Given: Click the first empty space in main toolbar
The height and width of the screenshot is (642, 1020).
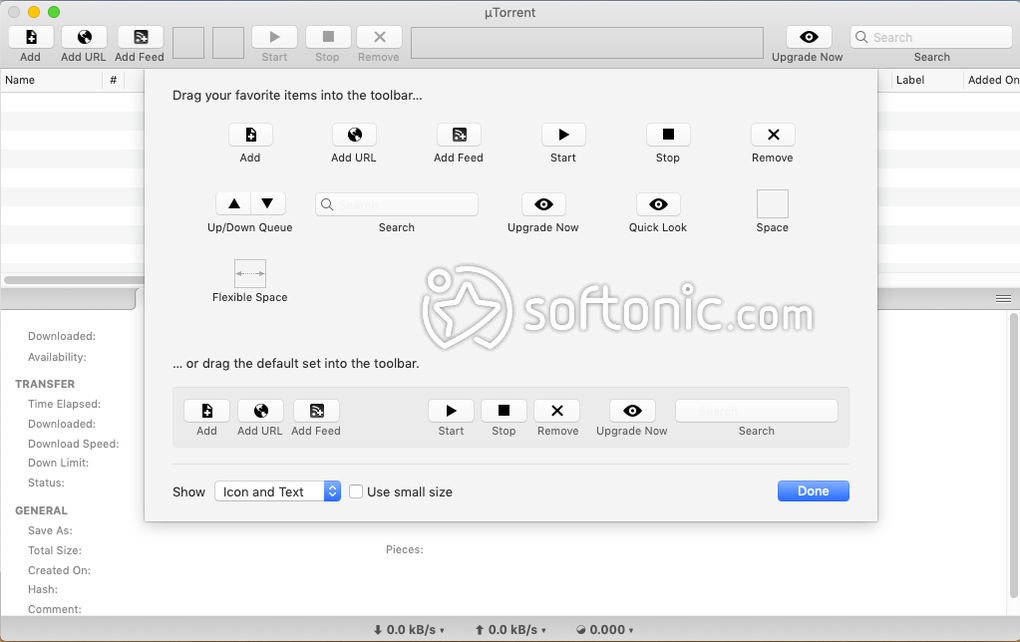Looking at the screenshot, I should (x=189, y=43).
